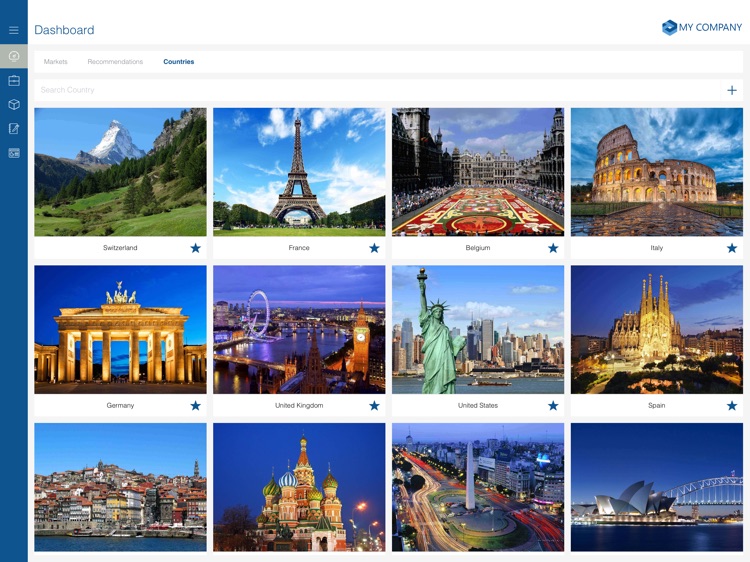Open the Switzerland Matterhorn thumbnail

click(120, 172)
